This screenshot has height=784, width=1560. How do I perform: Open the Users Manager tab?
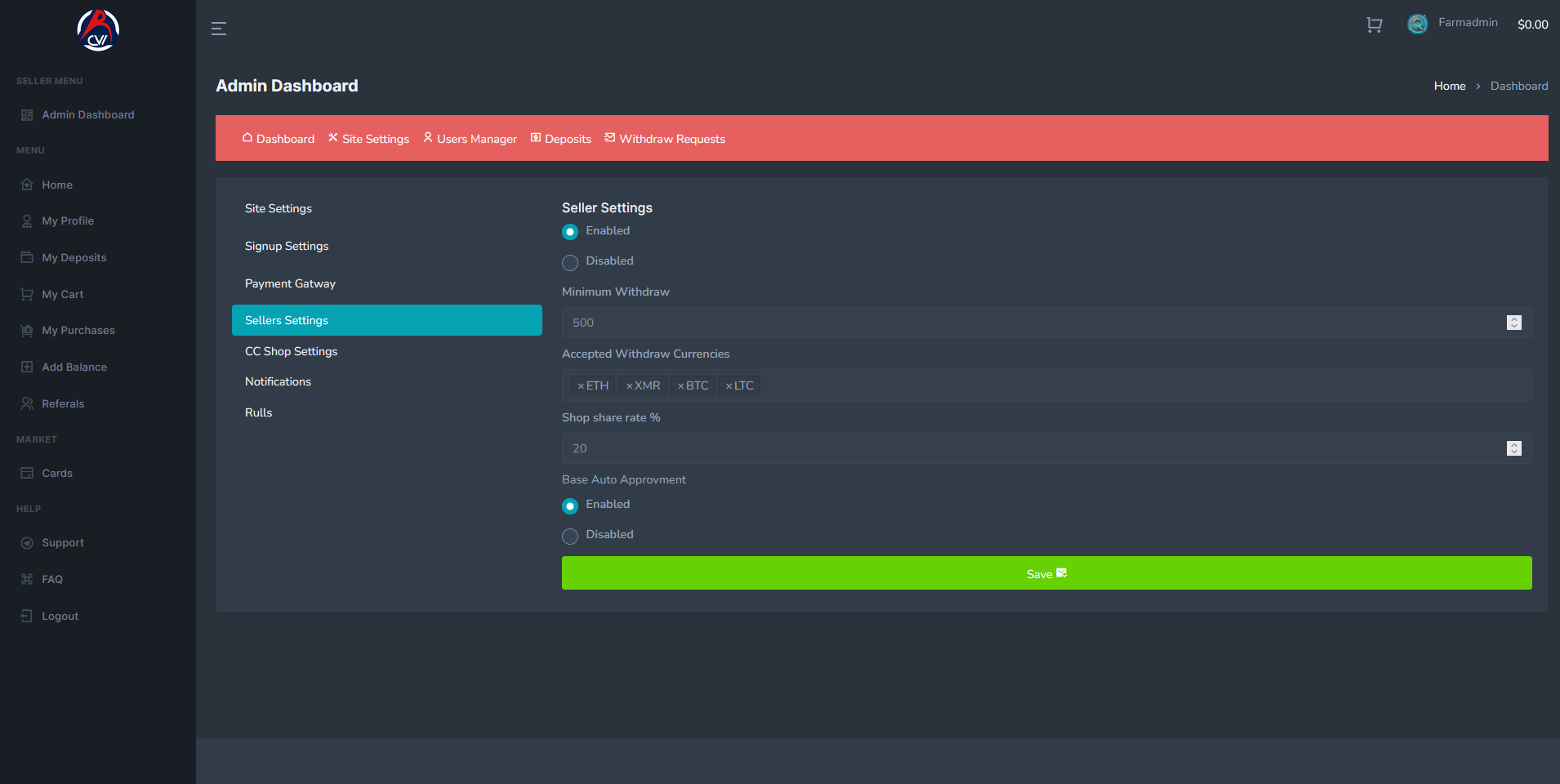[x=470, y=139]
